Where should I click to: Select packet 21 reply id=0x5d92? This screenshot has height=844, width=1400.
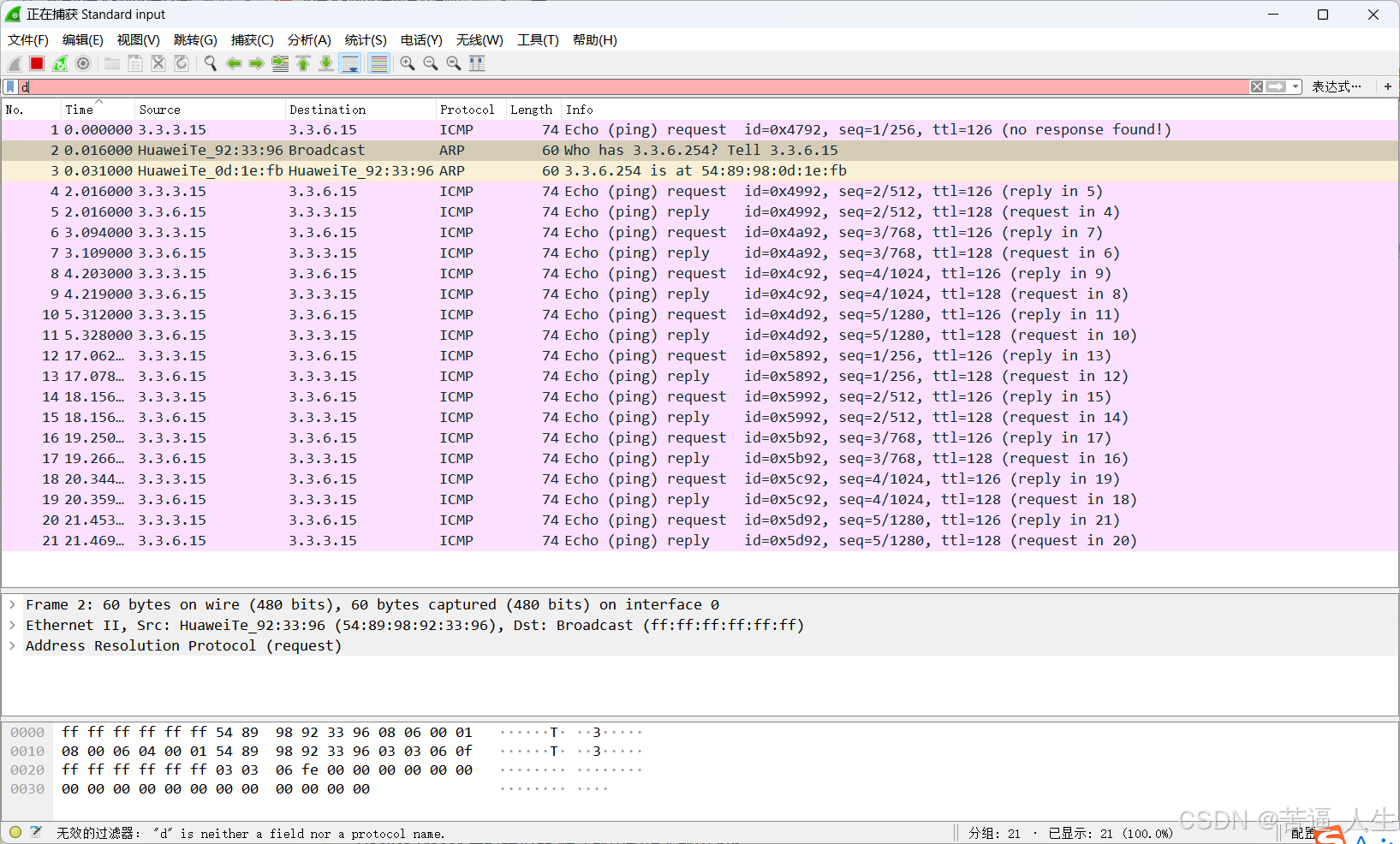click(700, 540)
